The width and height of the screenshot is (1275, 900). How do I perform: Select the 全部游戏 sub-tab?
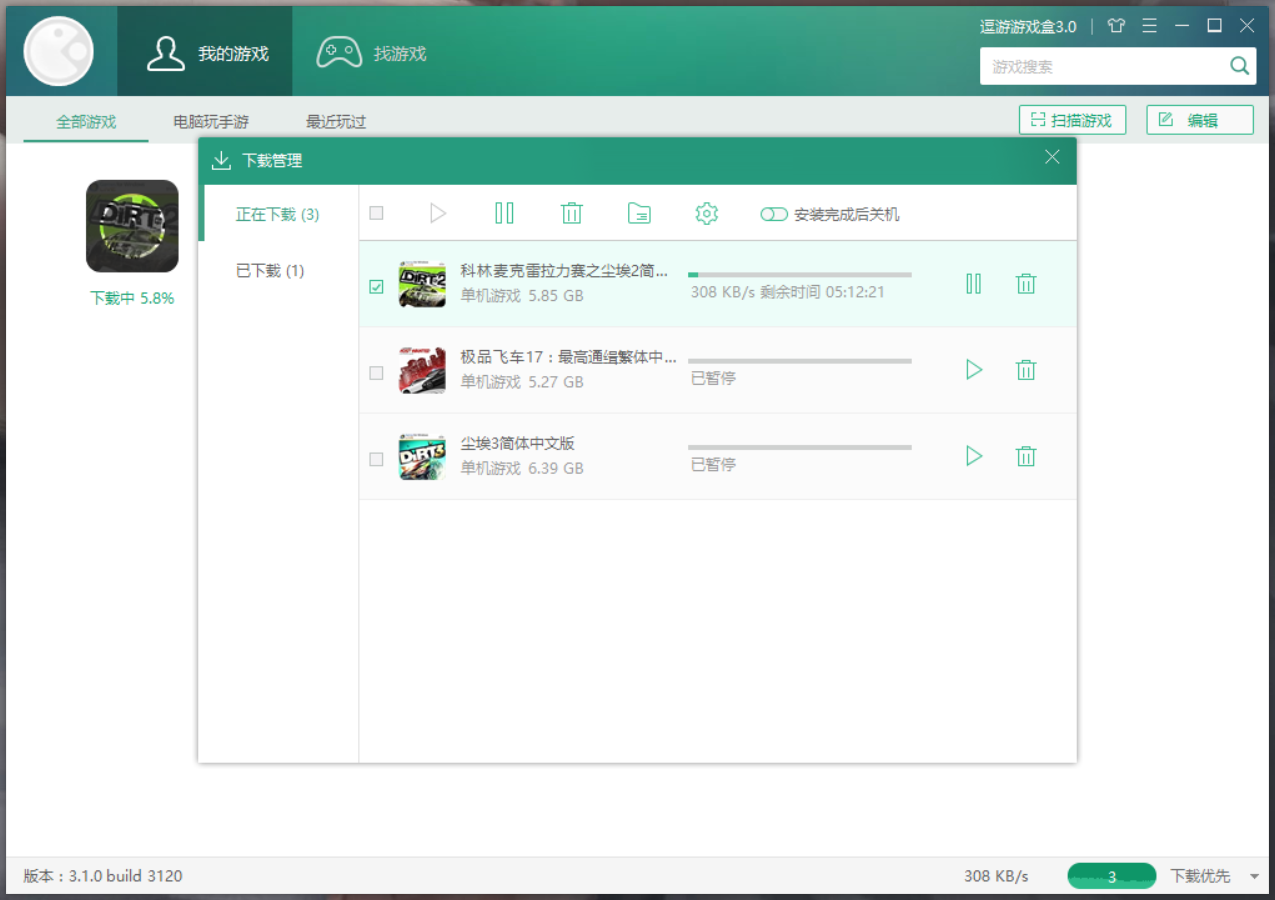[x=86, y=122]
